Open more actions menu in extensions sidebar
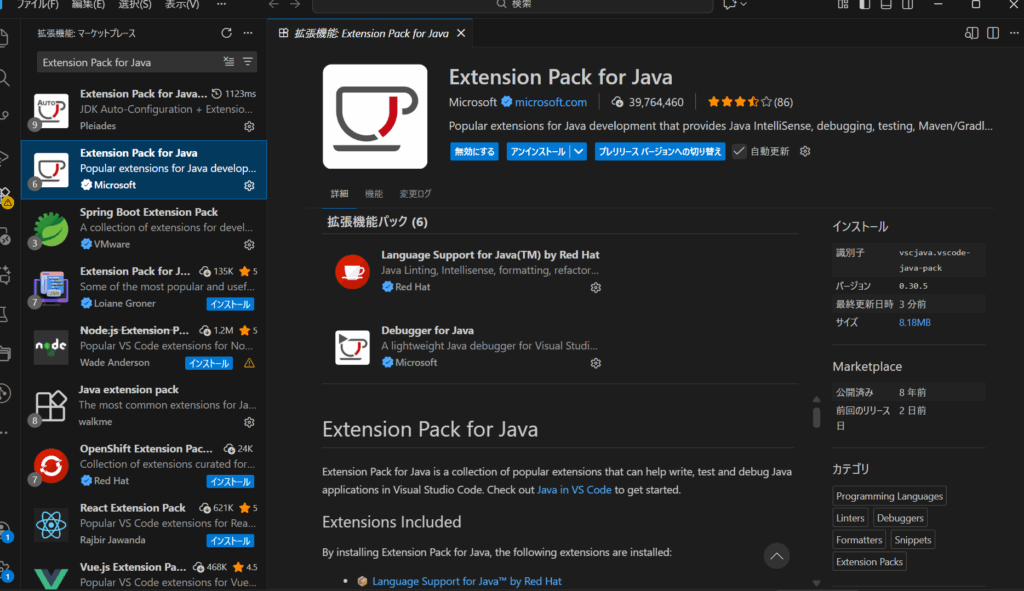The width and height of the screenshot is (1024, 591). coord(248,33)
